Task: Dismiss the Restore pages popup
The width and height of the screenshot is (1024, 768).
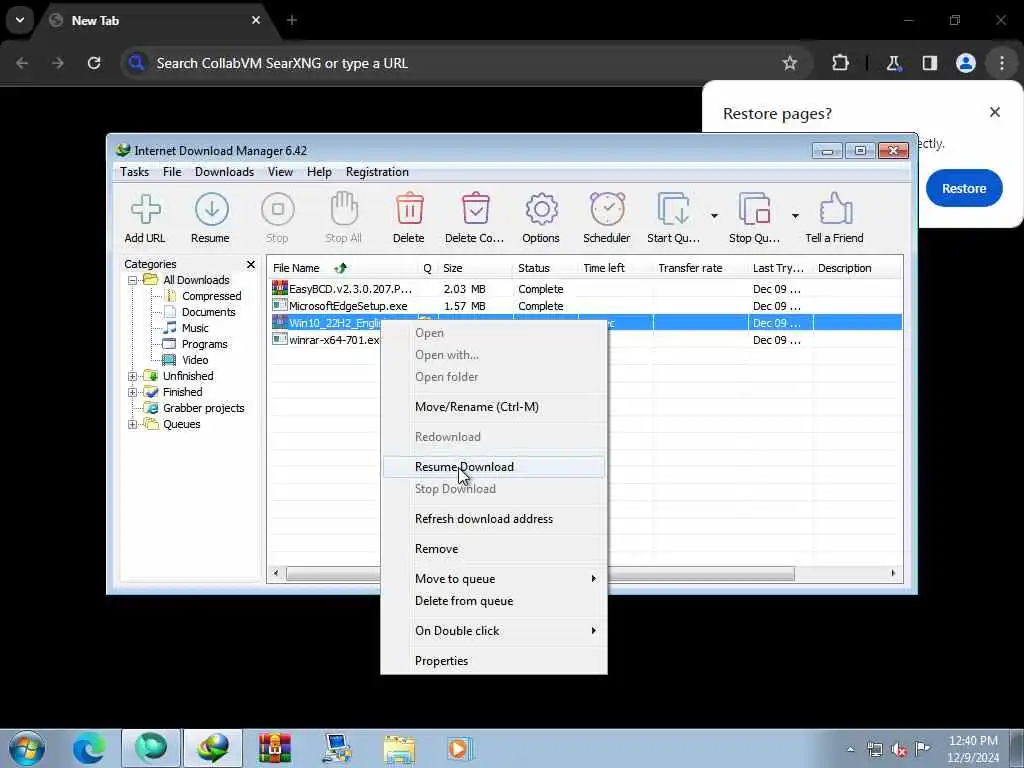Action: 995,112
